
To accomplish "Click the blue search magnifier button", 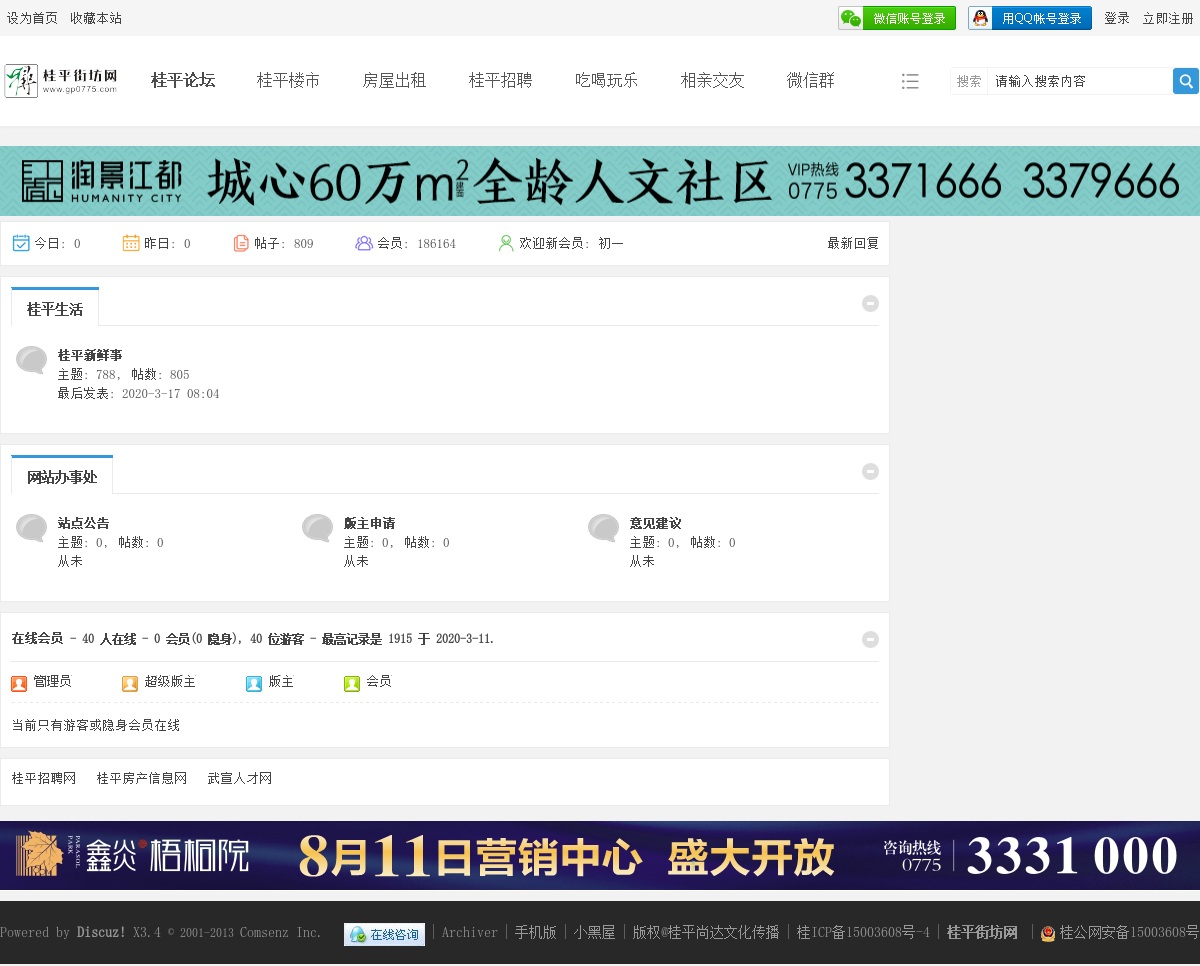I will click(1185, 81).
